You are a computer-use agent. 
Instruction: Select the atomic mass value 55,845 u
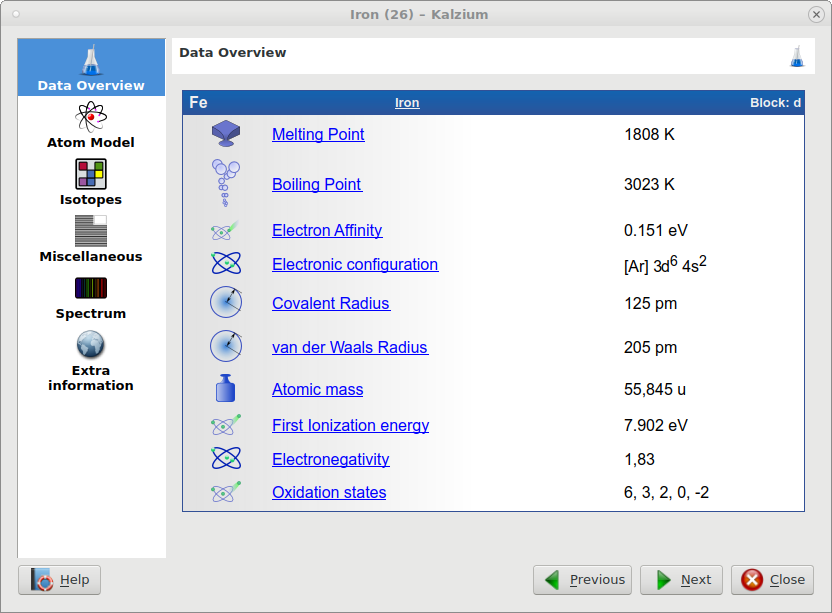click(655, 390)
